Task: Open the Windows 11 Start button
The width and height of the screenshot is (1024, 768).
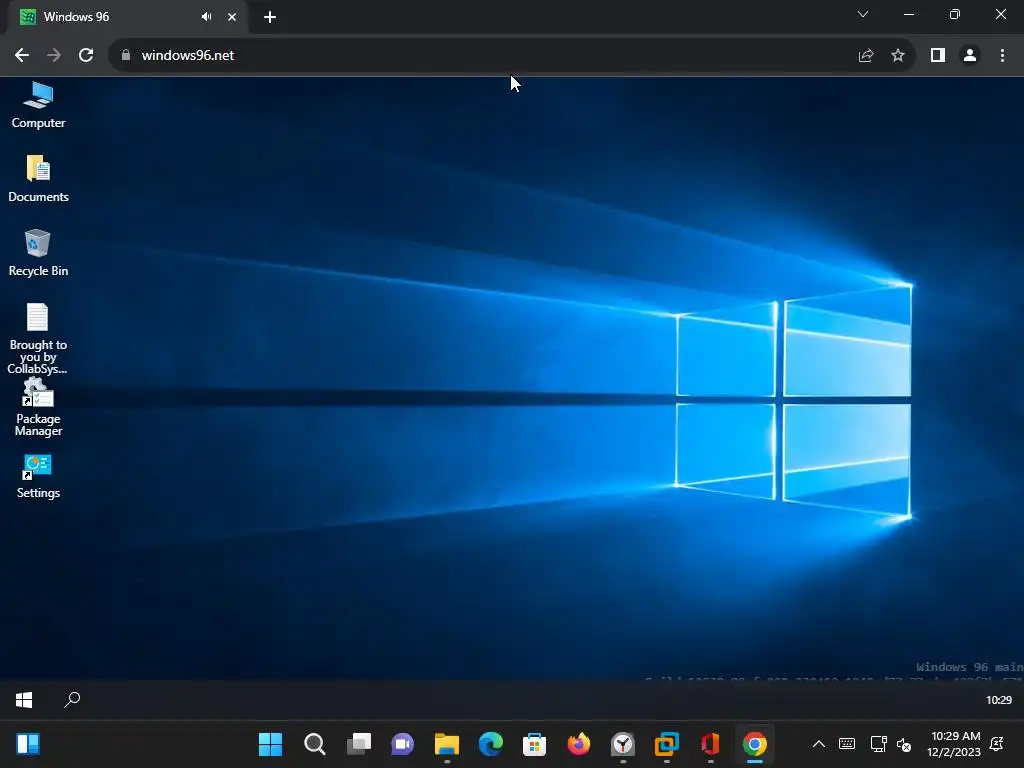Action: [270, 744]
